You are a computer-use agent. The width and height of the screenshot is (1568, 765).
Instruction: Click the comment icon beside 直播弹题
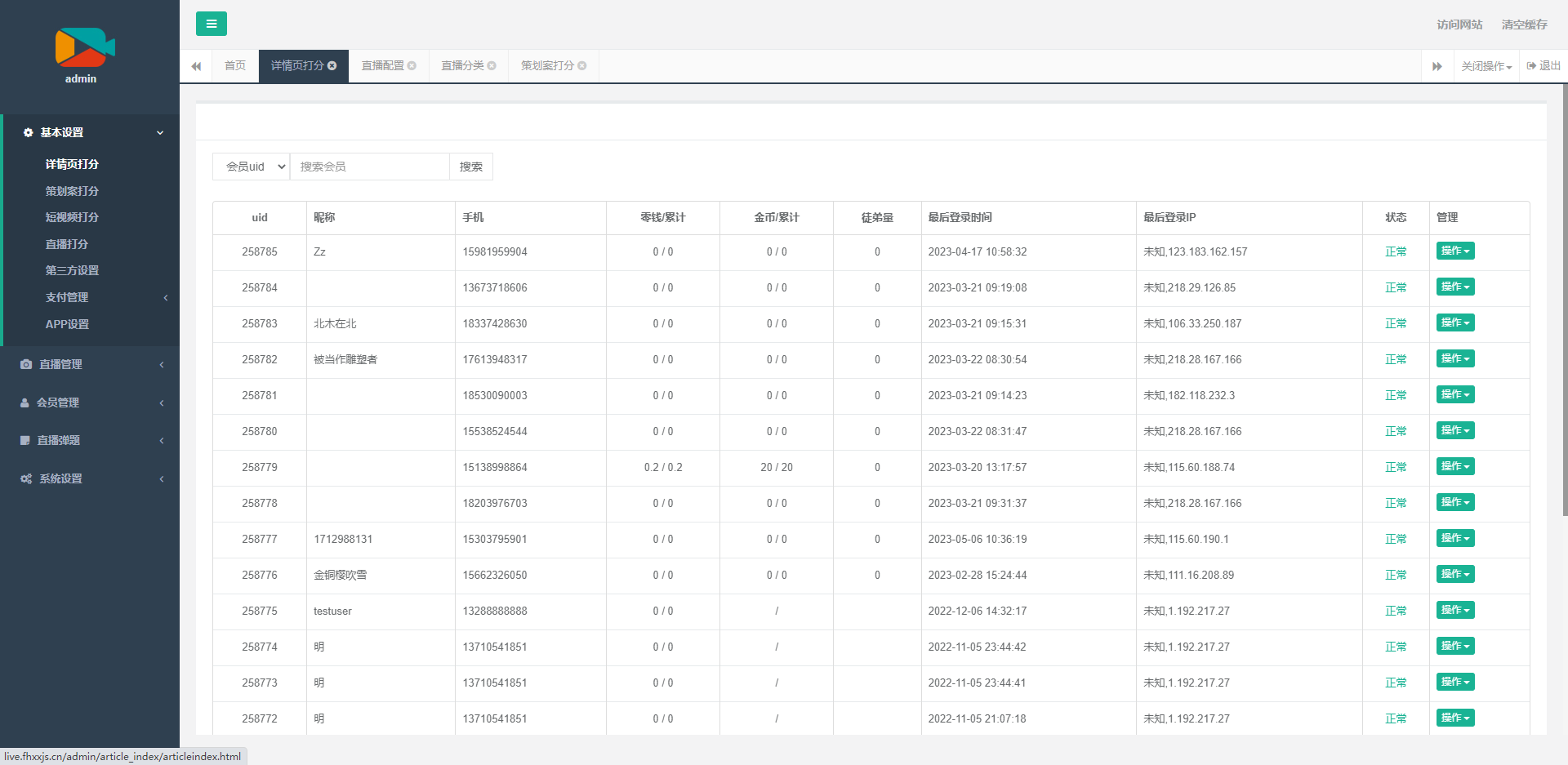coord(25,440)
